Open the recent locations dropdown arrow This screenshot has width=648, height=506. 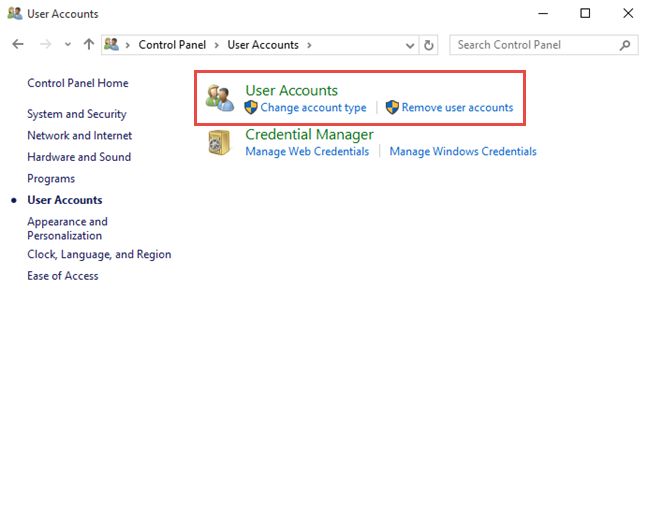pos(68,44)
